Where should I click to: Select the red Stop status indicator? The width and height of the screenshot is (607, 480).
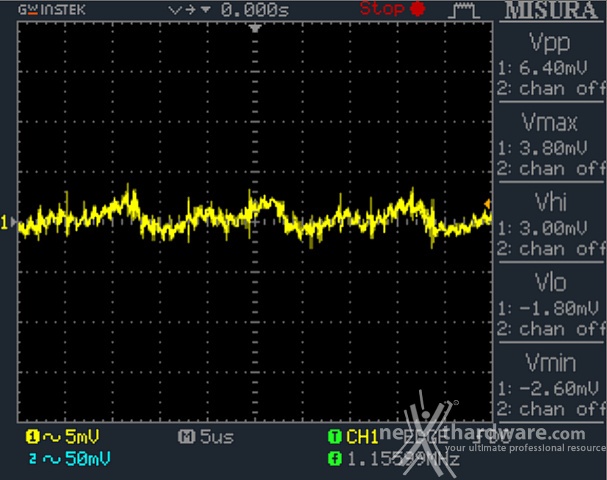tap(393, 9)
